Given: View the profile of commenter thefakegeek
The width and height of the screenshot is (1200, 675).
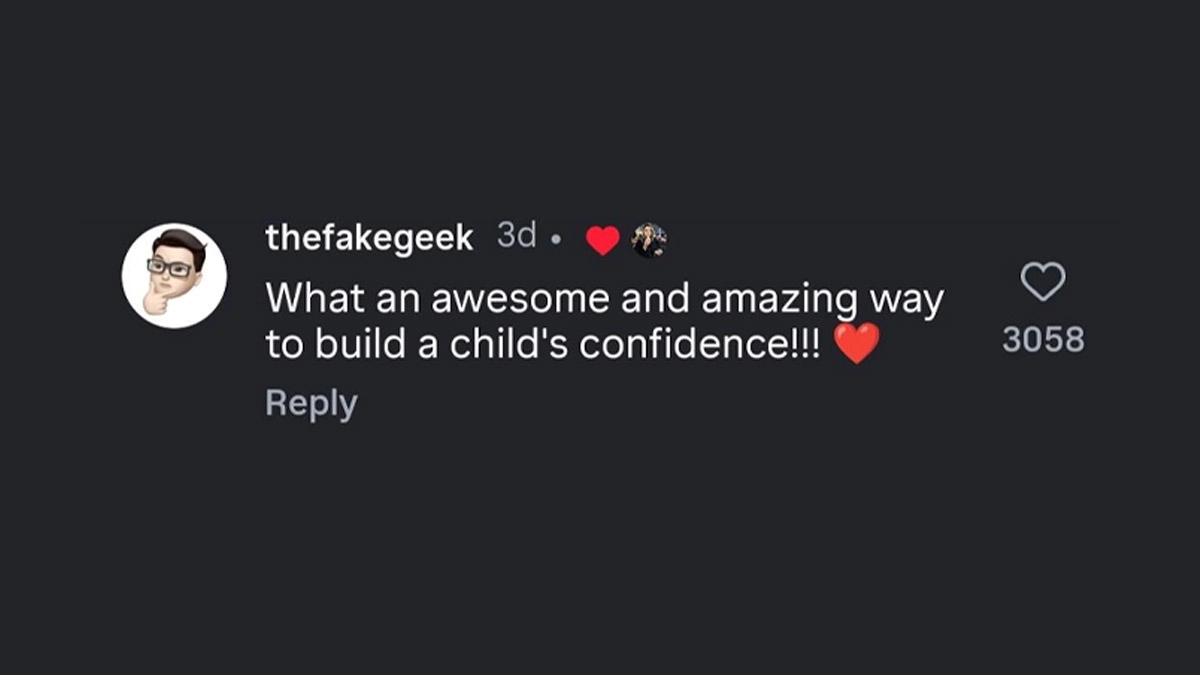Looking at the screenshot, I should coord(369,238).
